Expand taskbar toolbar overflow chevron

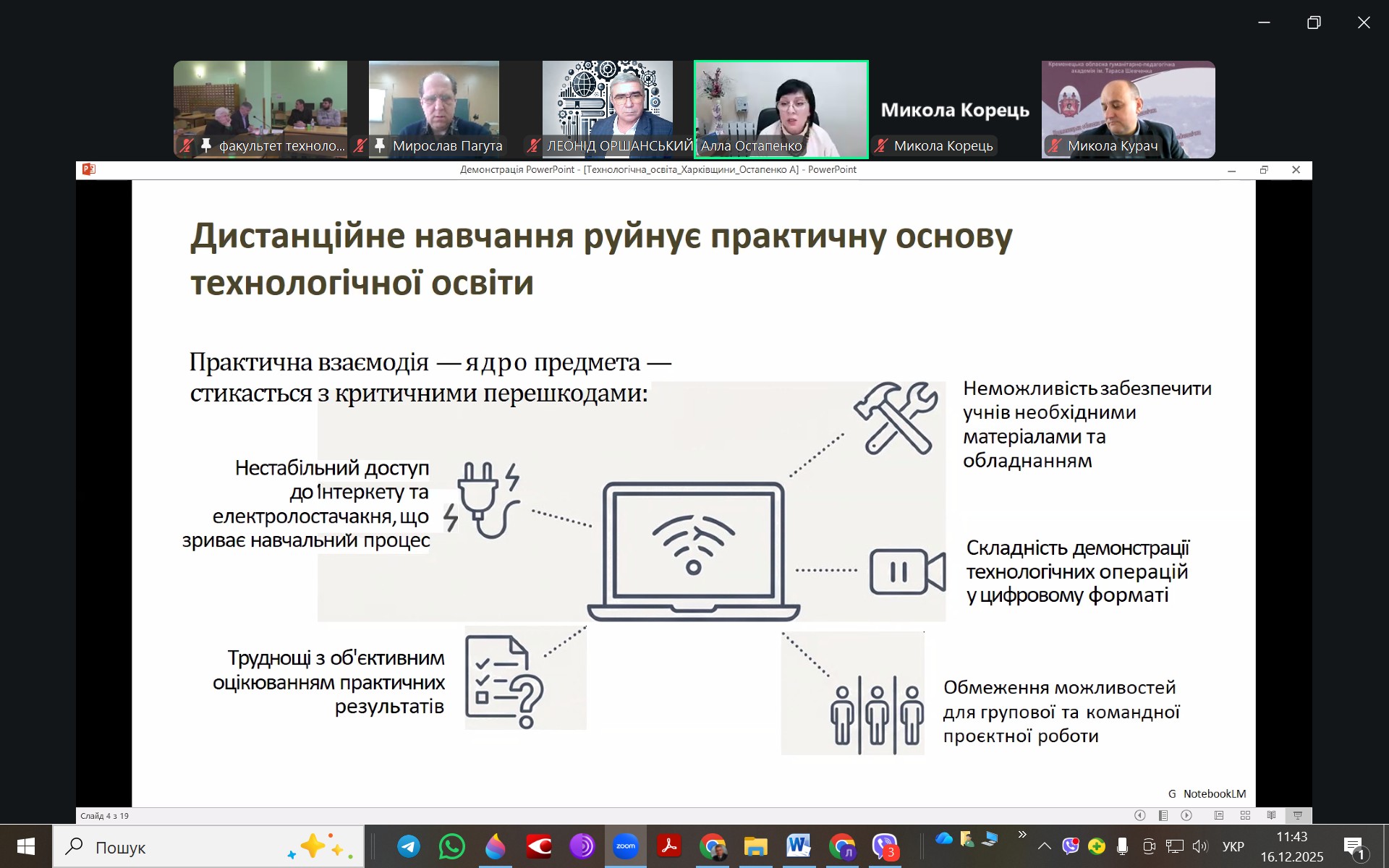[x=1022, y=835]
